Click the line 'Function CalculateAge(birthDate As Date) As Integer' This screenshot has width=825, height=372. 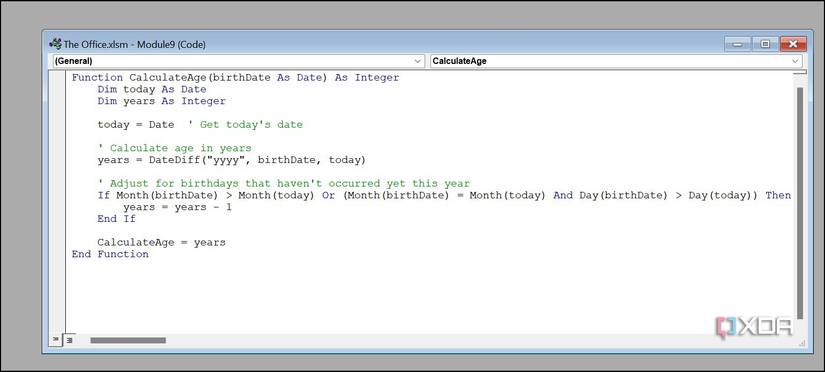pos(236,78)
